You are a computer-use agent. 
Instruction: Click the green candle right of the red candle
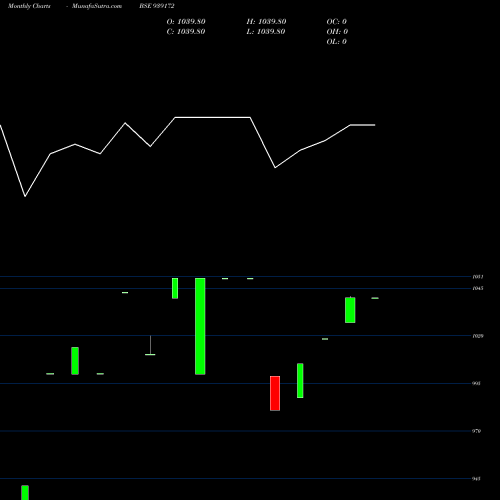[x=300, y=381]
